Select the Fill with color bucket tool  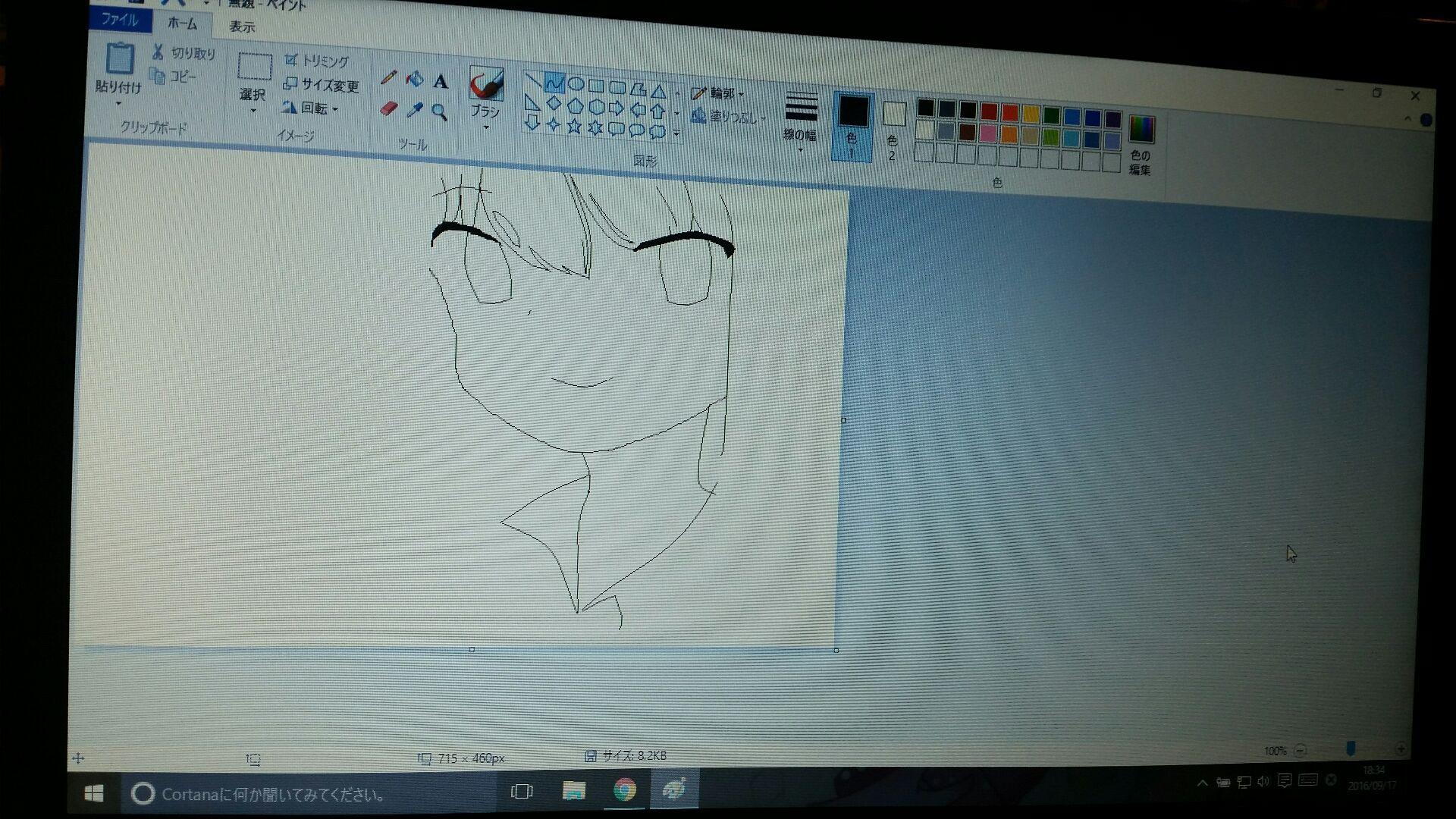click(x=414, y=79)
